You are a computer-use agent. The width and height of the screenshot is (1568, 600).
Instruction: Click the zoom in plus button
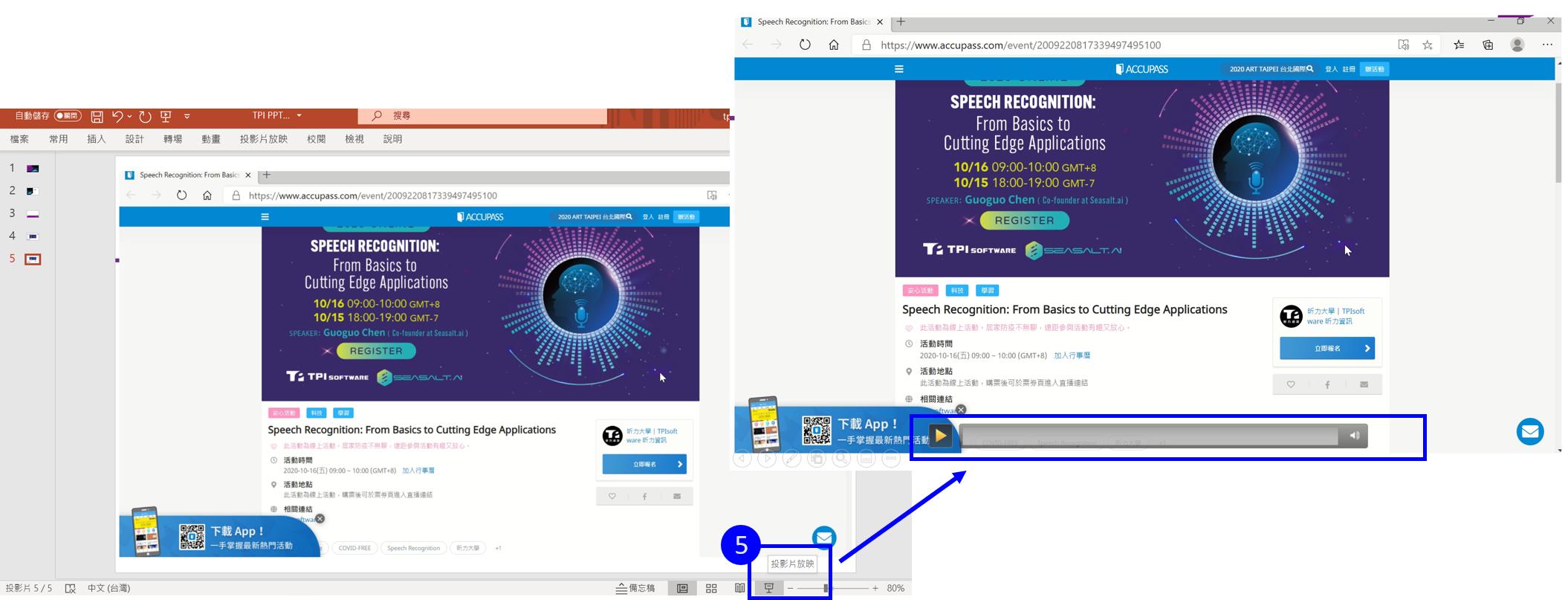click(x=875, y=588)
